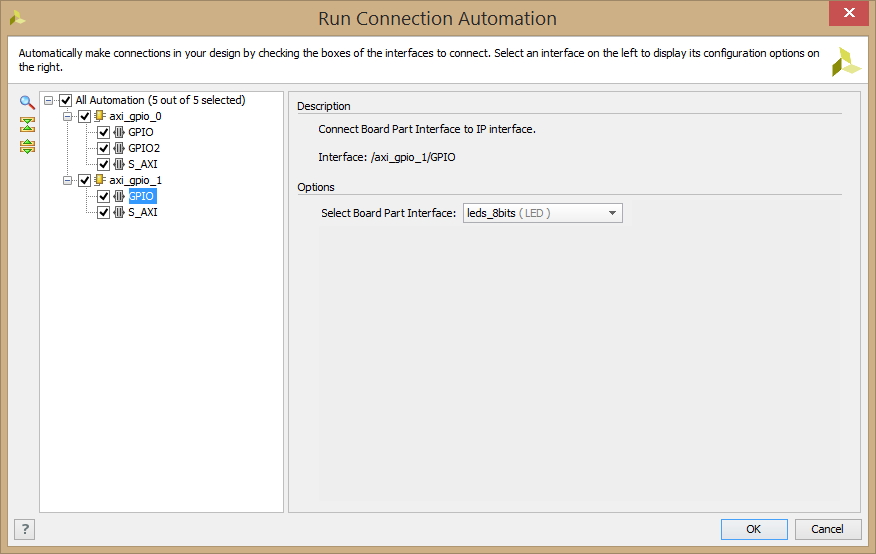
Task: Close the Run Connection Automation dialog
Action: (x=849, y=13)
